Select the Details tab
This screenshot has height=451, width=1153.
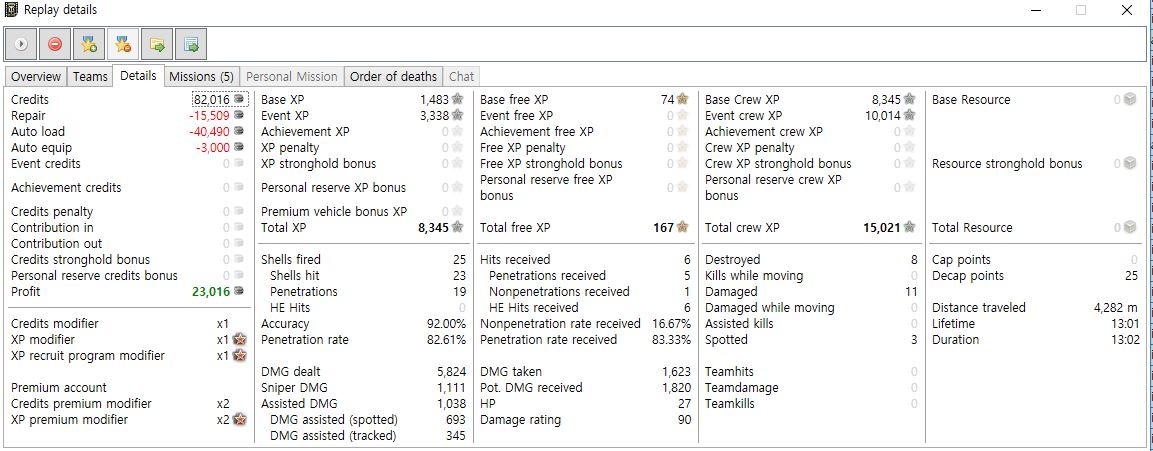(x=138, y=76)
